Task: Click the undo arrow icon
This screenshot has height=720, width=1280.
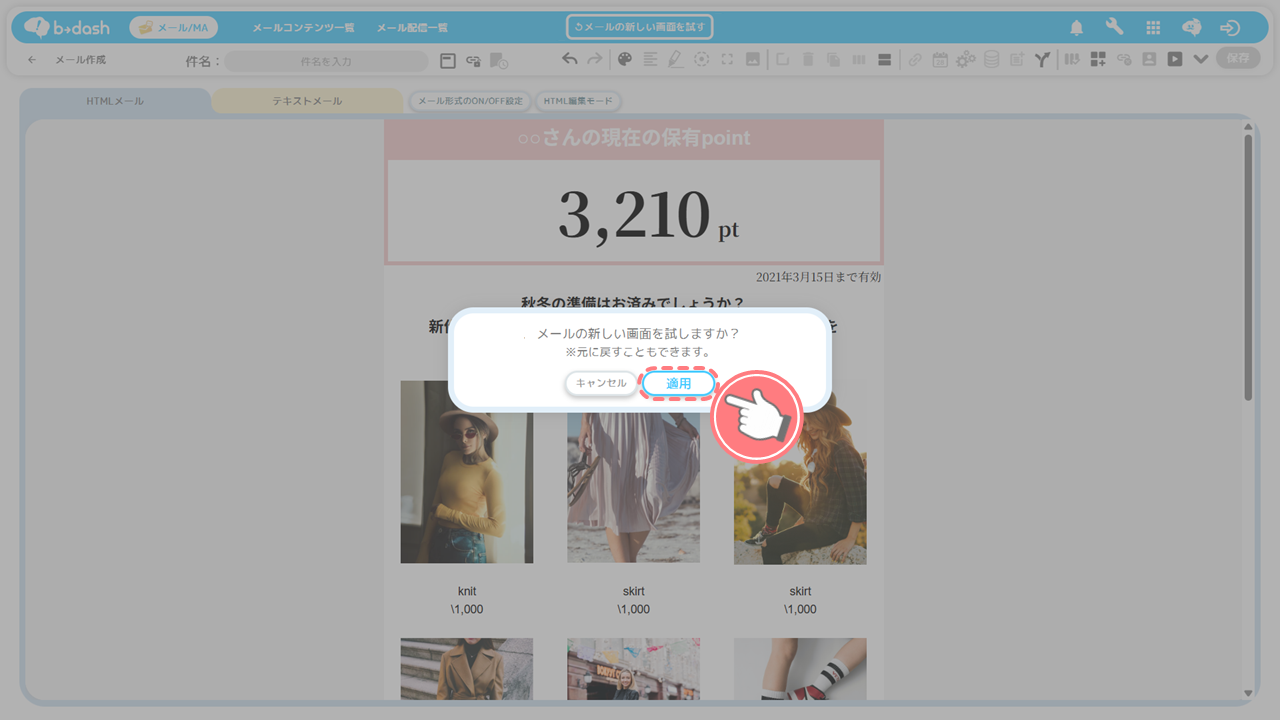Action: point(569,60)
